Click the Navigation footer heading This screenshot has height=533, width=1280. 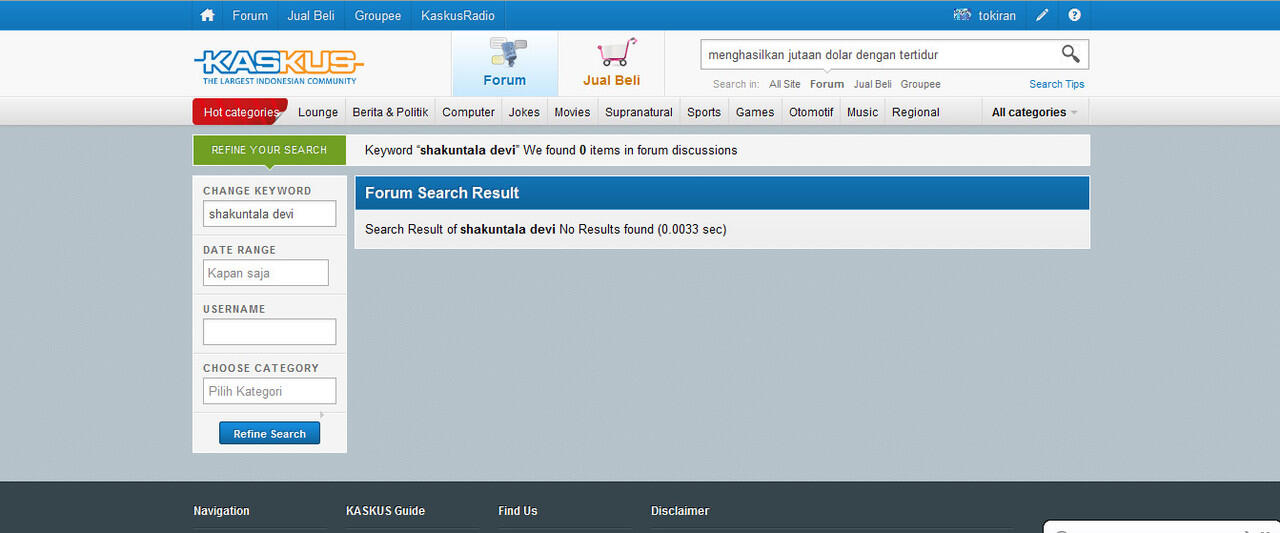coord(222,511)
